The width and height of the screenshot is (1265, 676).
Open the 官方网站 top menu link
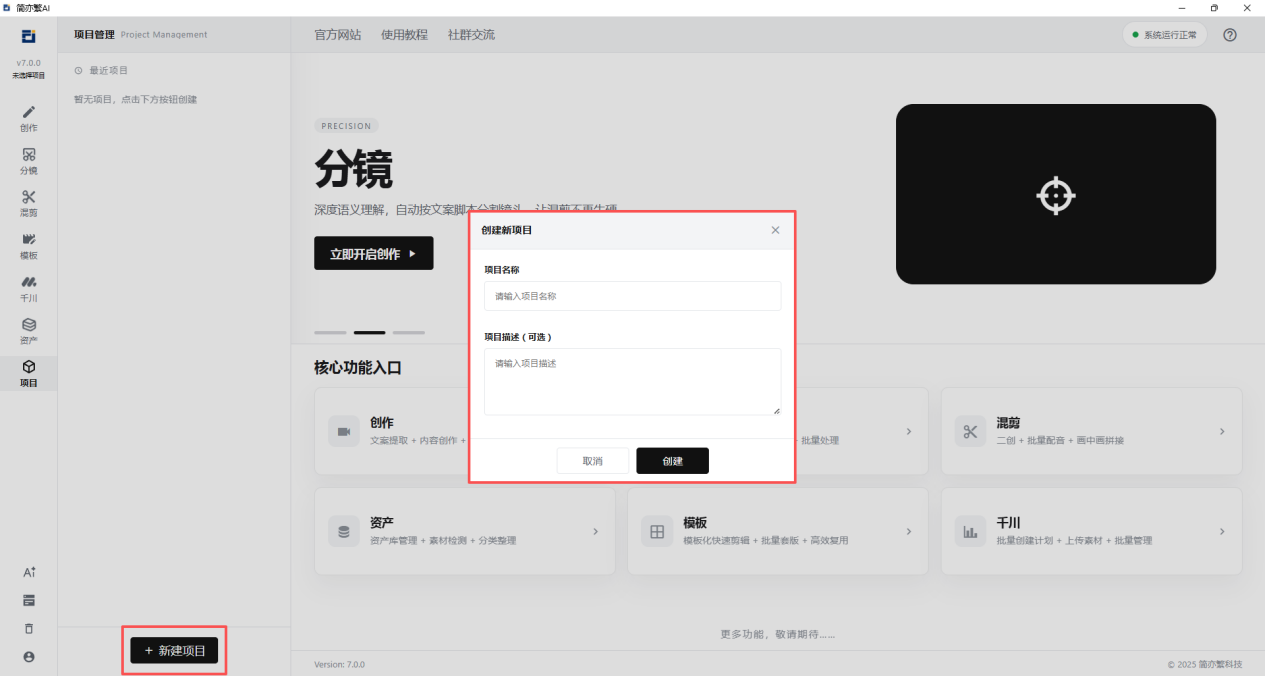click(x=338, y=35)
